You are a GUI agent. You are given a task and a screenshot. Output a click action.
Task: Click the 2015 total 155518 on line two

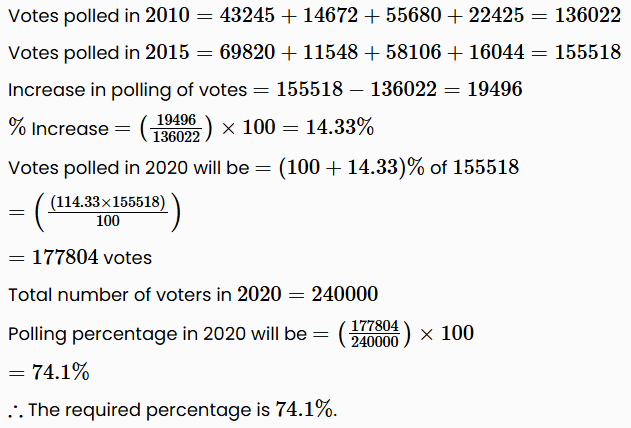pyautogui.click(x=589, y=53)
